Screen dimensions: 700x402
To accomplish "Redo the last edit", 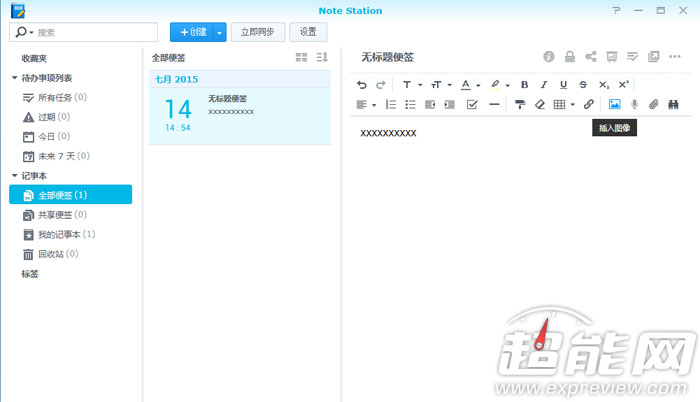I will (381, 84).
